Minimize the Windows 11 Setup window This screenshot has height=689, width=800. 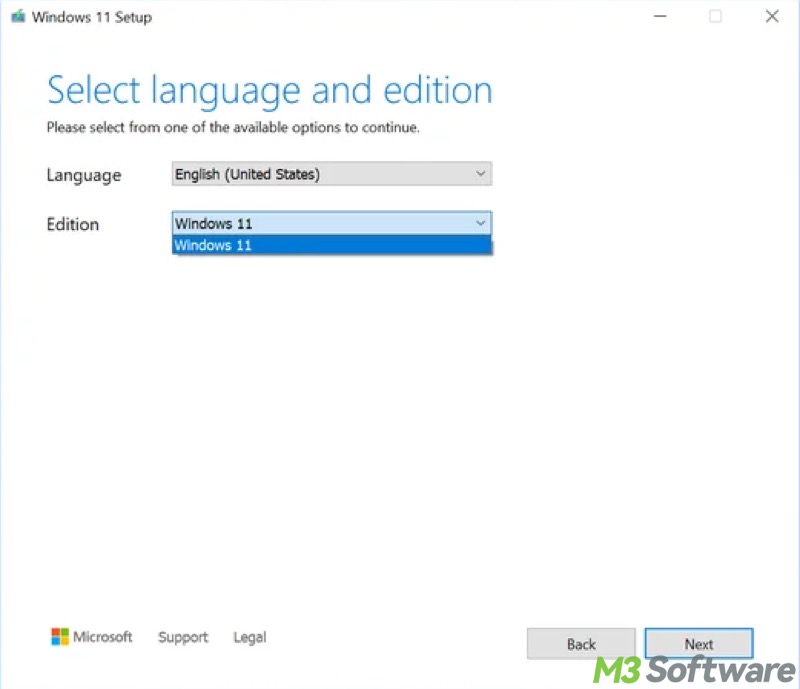coord(659,17)
